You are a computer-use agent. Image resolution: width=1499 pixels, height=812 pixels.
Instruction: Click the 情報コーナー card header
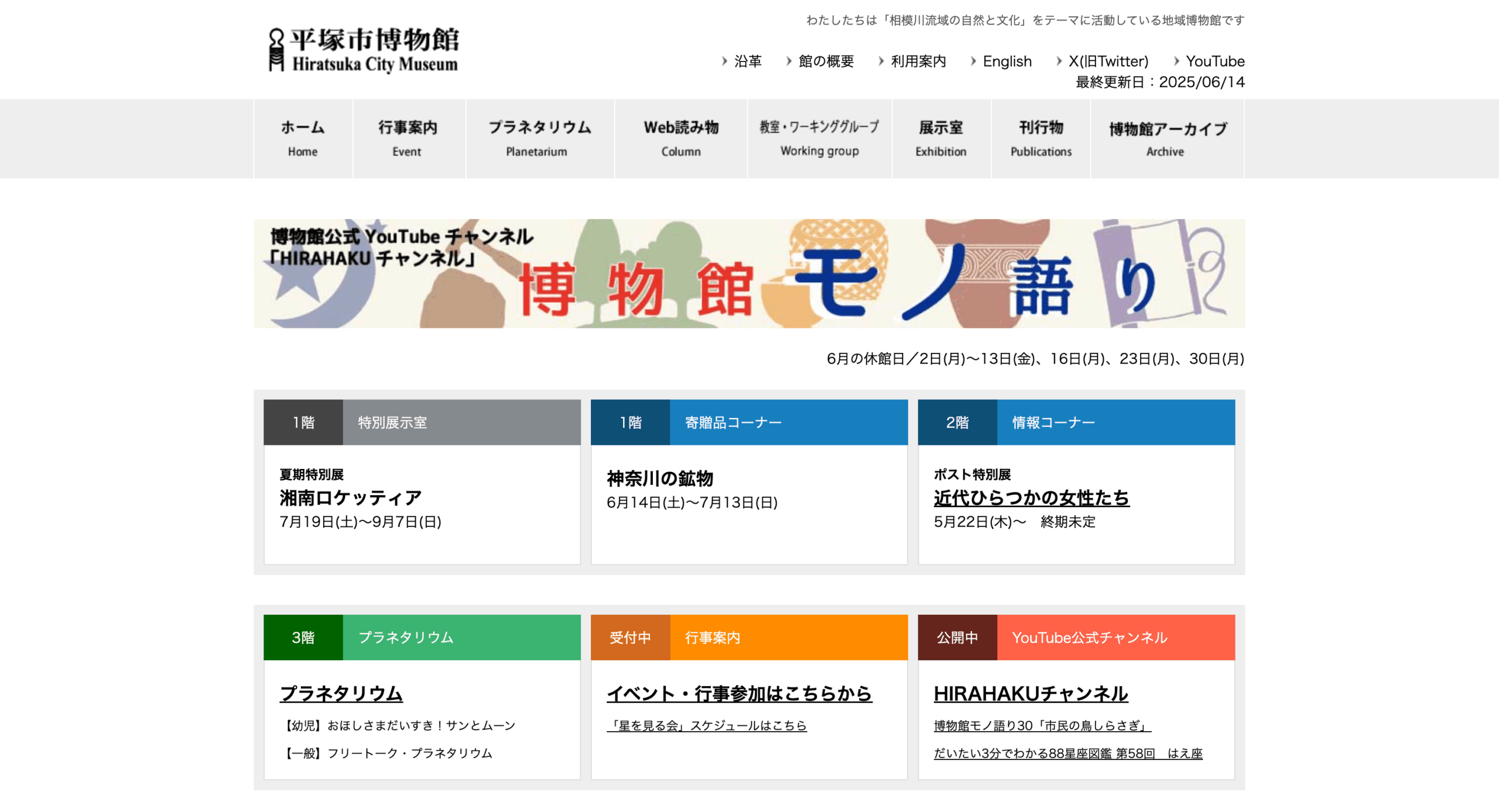(1076, 422)
